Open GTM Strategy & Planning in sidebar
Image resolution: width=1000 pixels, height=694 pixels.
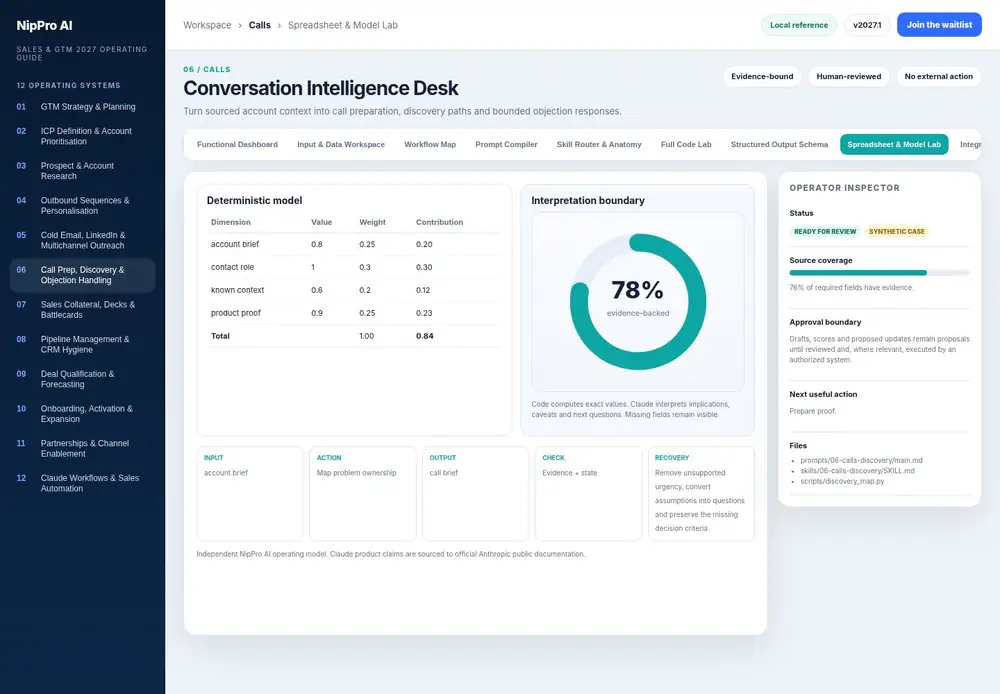pos(82,107)
